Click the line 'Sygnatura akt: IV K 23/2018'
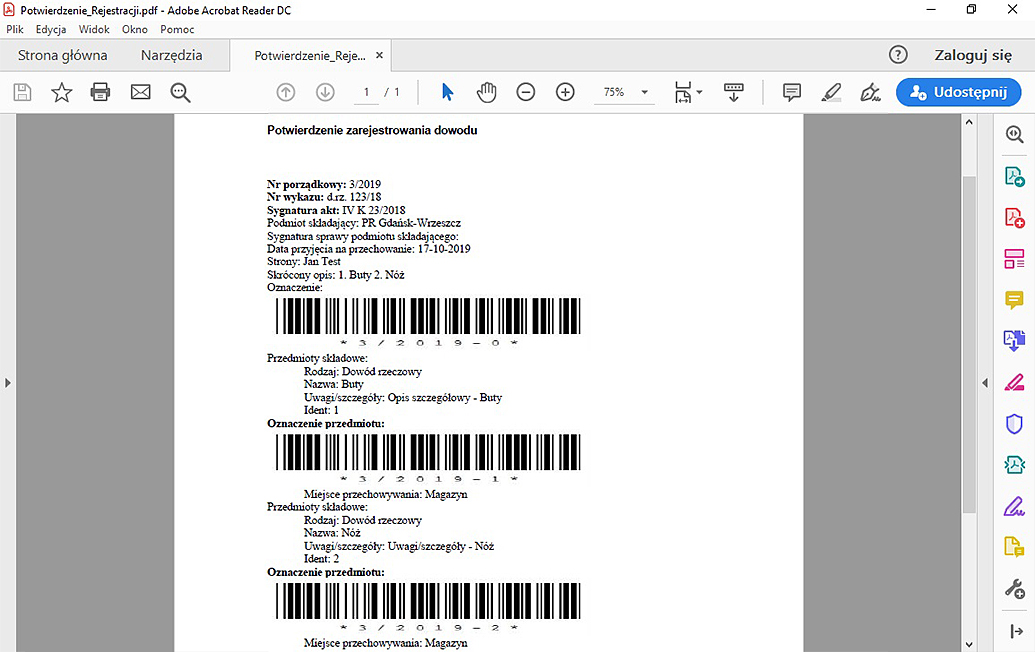 click(336, 210)
